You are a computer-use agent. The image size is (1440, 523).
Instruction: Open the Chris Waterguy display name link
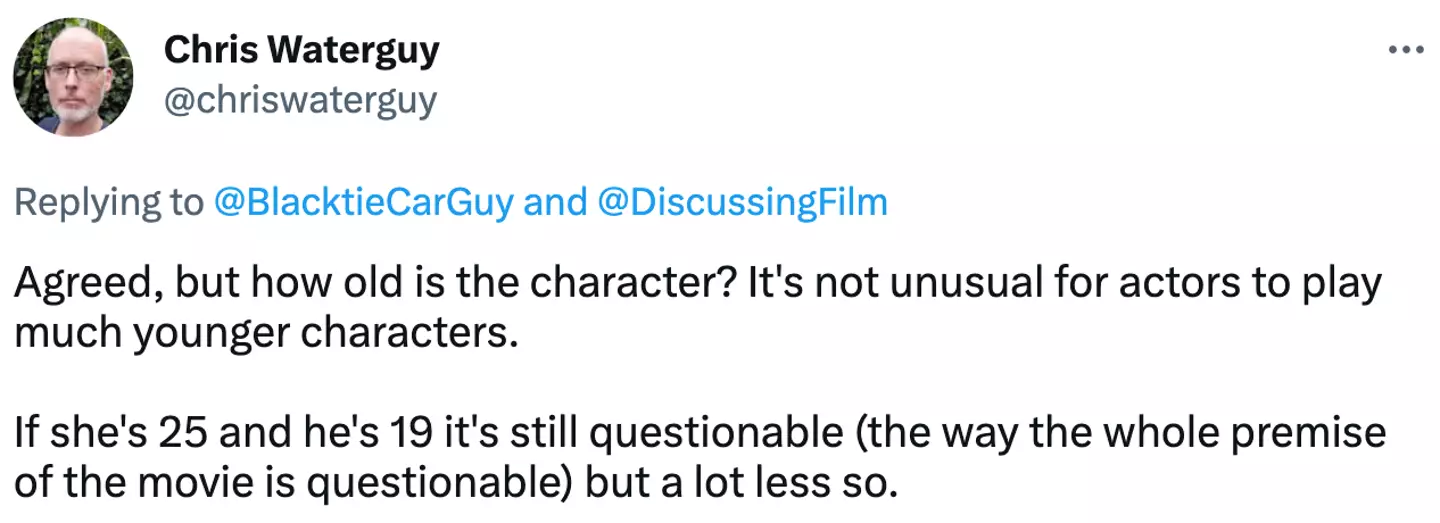tap(301, 50)
